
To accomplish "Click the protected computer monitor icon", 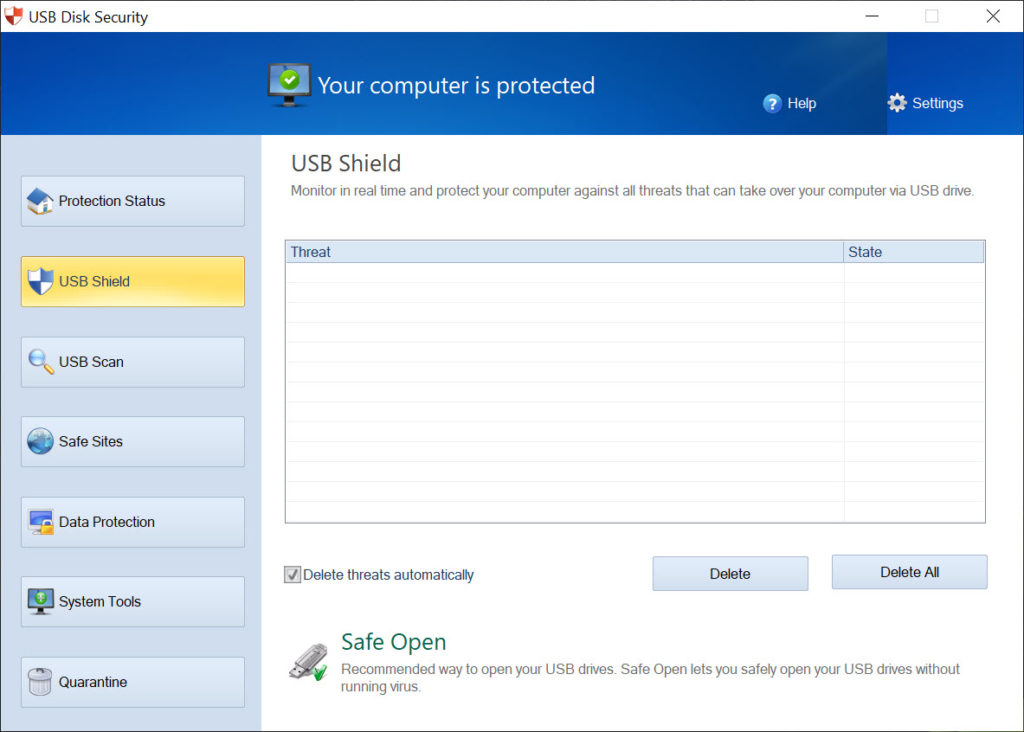I will tap(289, 85).
